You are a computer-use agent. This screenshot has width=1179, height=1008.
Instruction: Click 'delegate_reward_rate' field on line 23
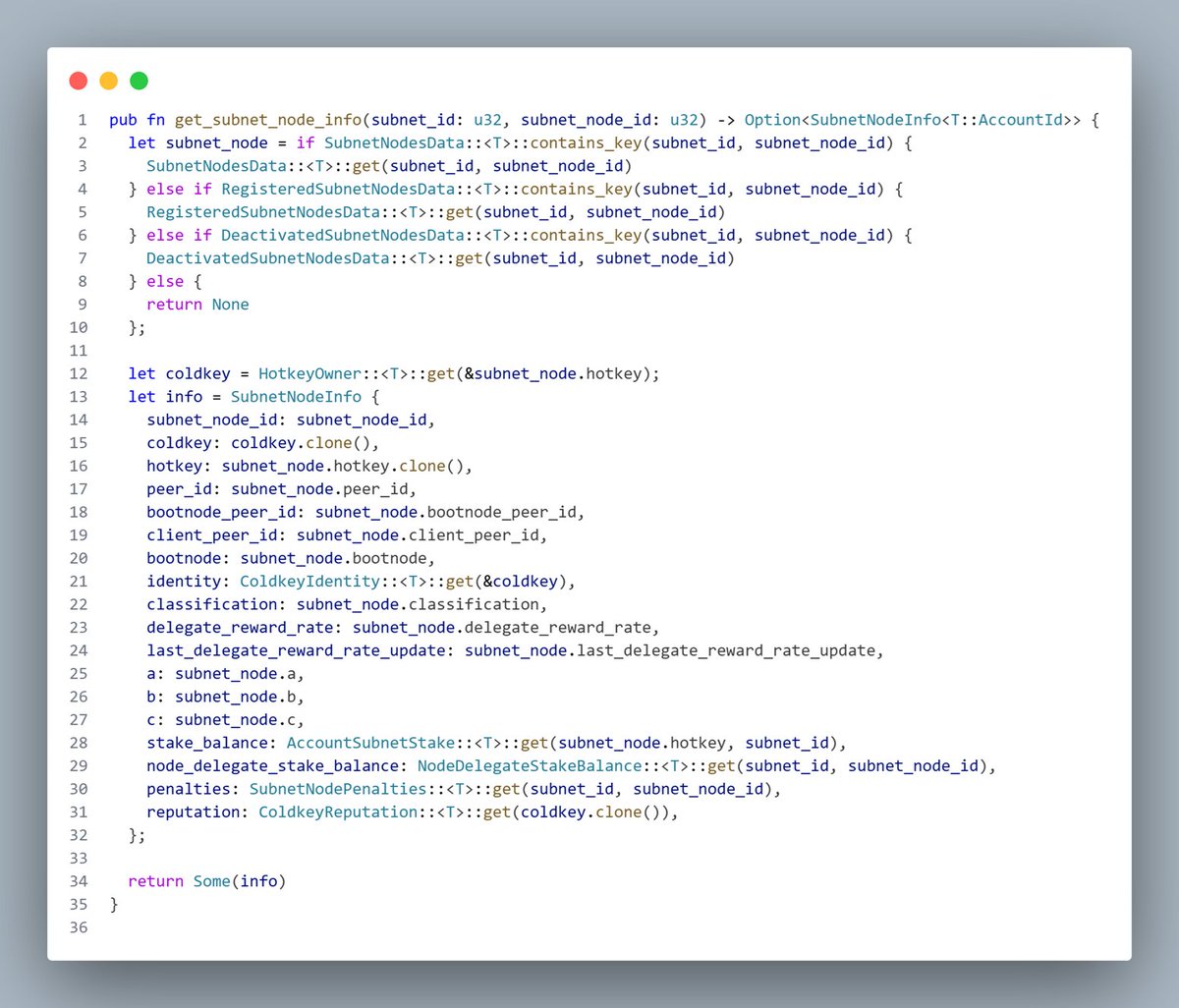click(x=241, y=628)
